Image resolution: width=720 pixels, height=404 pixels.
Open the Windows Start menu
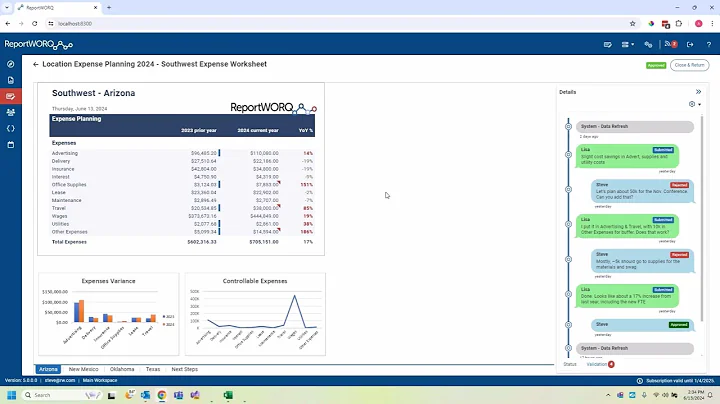(x=12, y=395)
